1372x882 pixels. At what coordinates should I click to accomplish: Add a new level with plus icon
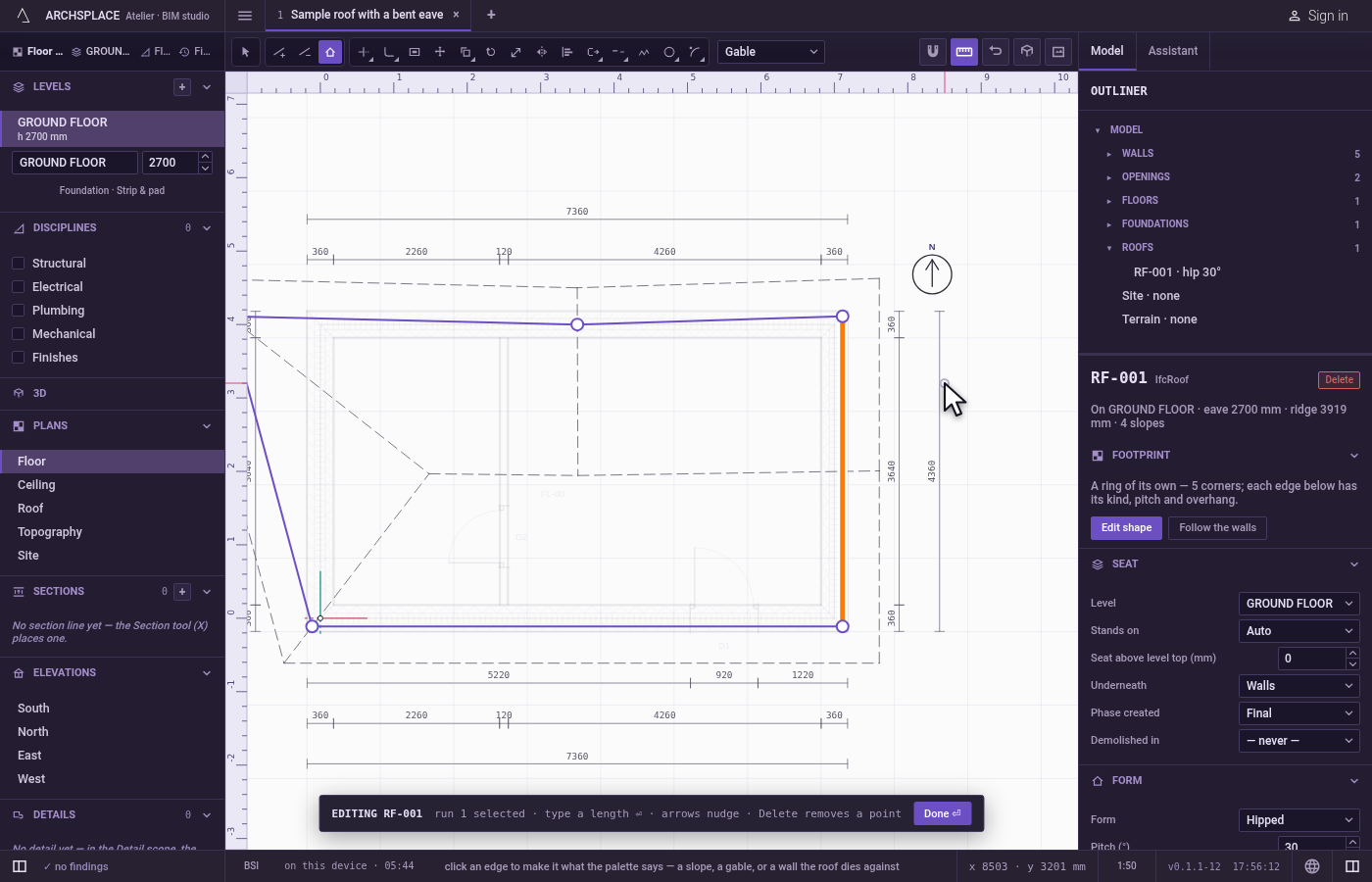click(182, 87)
